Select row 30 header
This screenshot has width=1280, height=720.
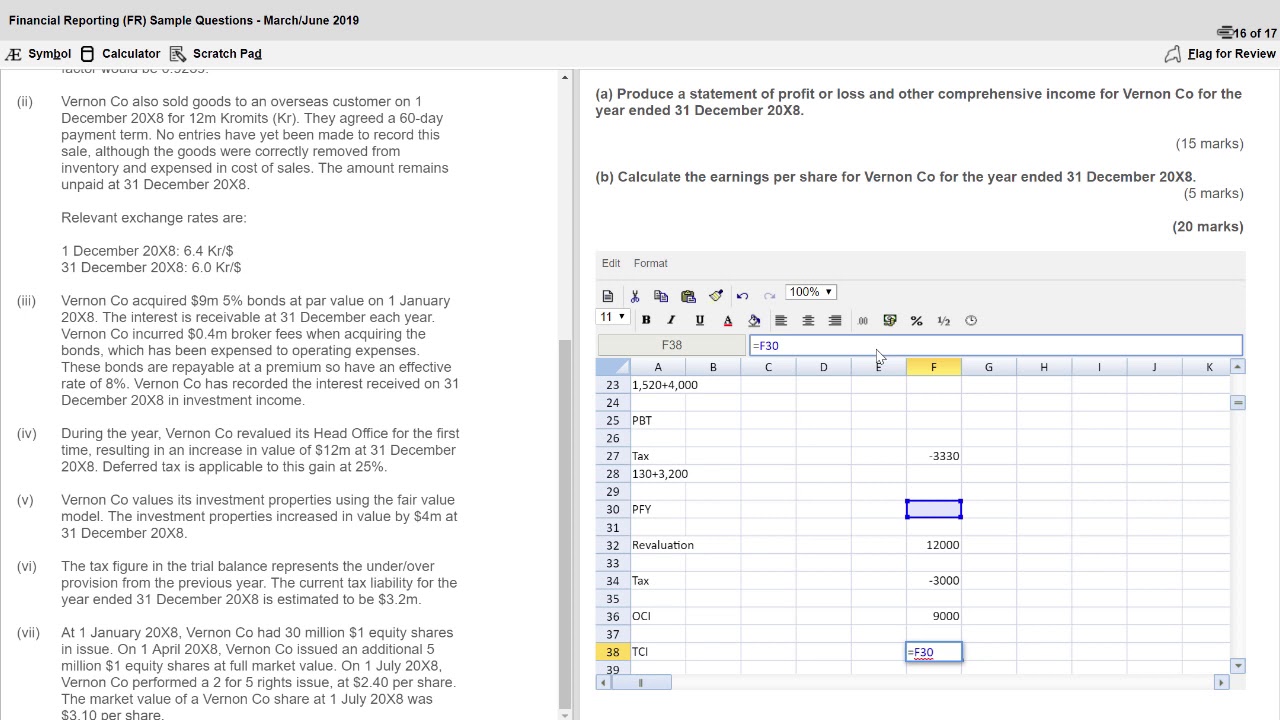(613, 509)
